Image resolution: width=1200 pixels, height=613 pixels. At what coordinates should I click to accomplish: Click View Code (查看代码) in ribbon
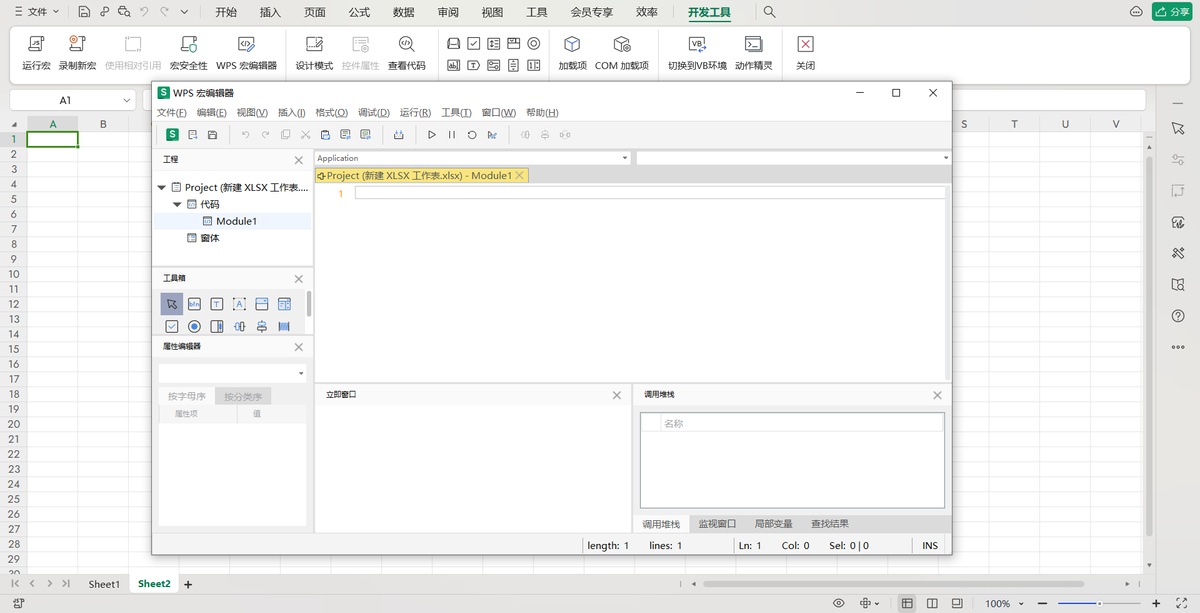coord(406,53)
